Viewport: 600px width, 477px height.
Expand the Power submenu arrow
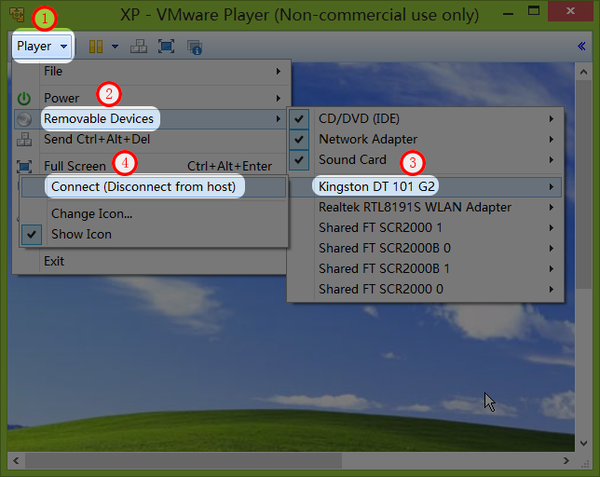(279, 98)
